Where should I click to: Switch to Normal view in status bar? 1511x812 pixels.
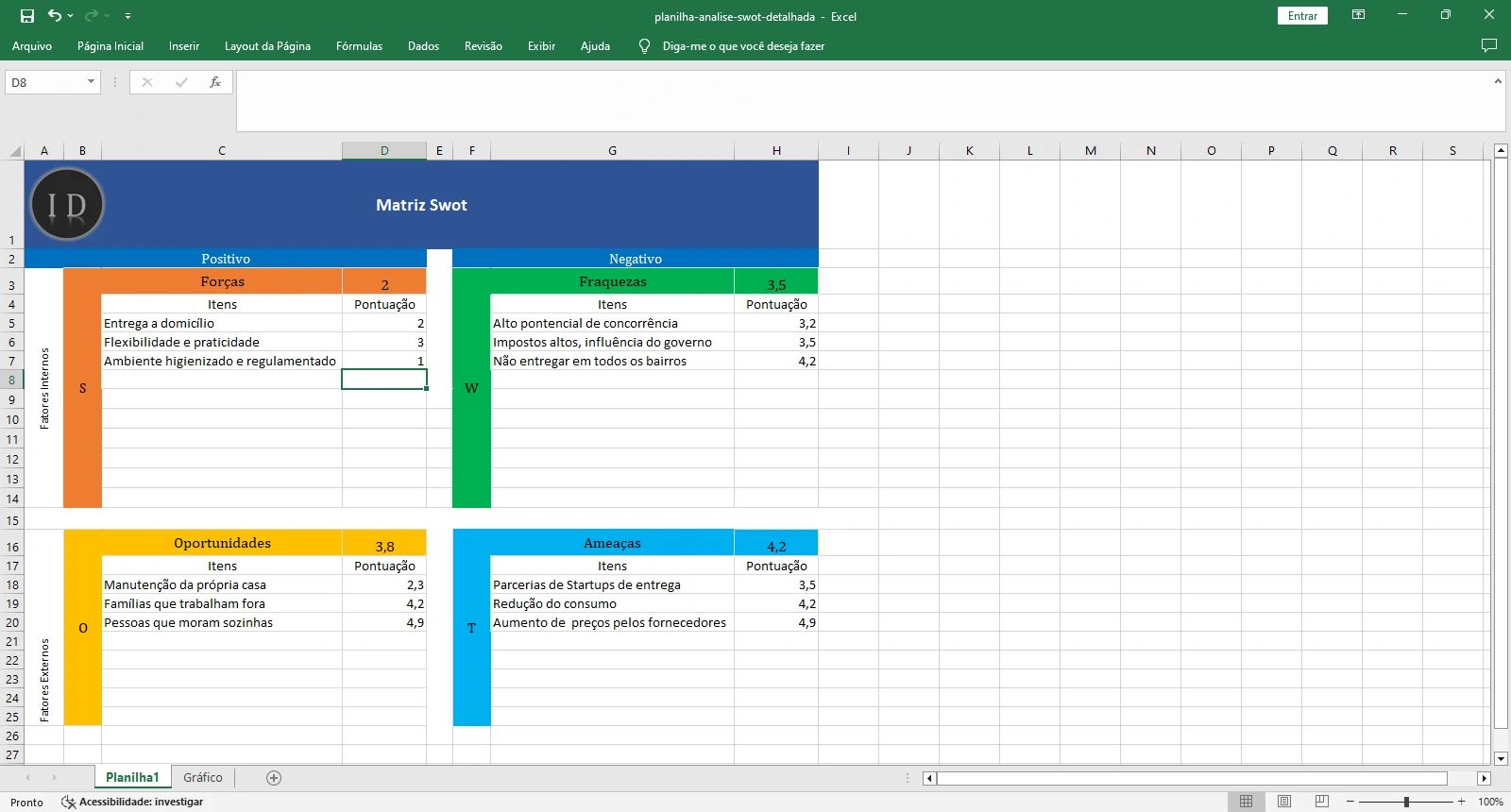(x=1246, y=802)
